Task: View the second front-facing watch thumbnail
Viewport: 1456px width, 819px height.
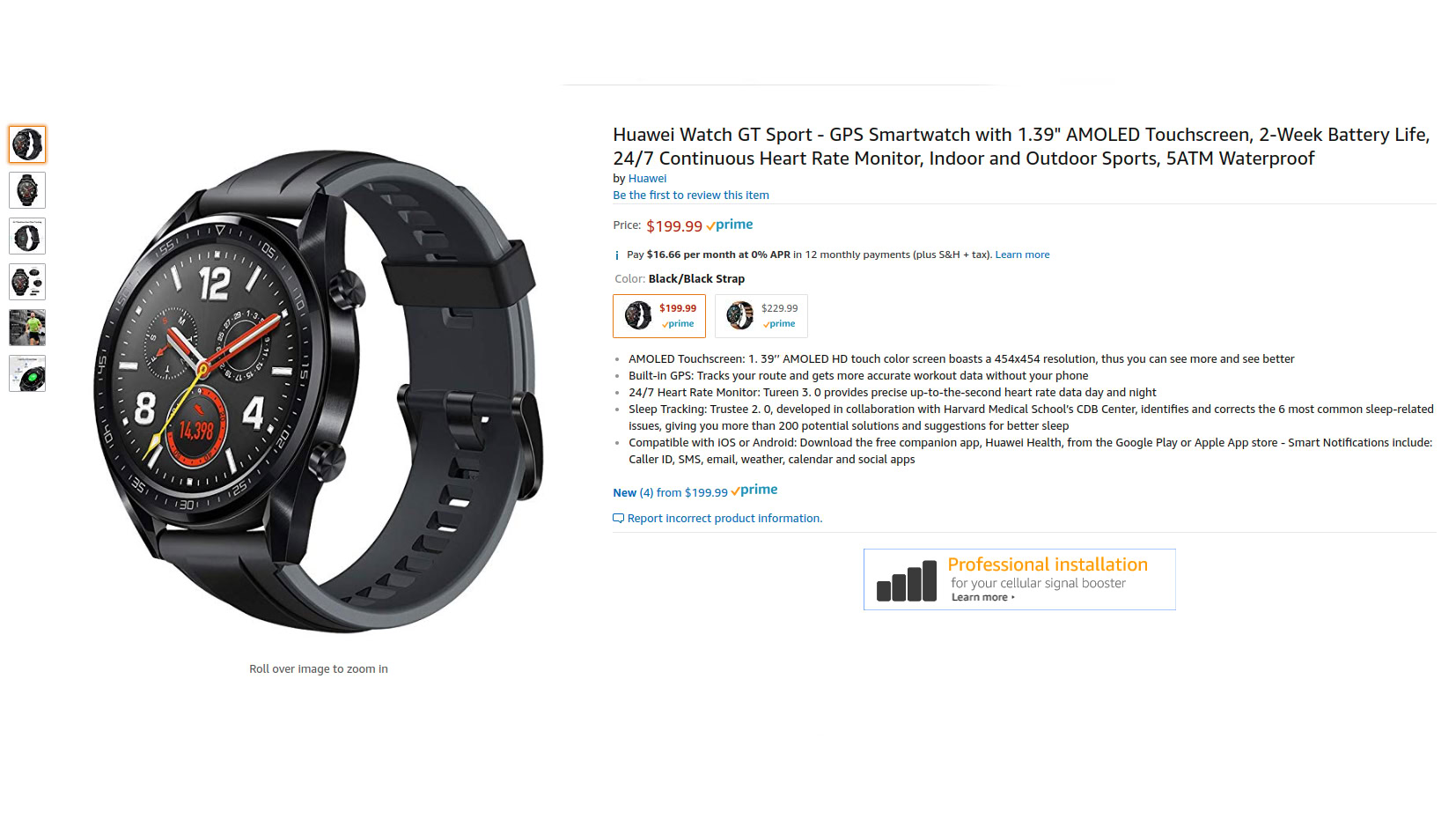Action: [27, 190]
